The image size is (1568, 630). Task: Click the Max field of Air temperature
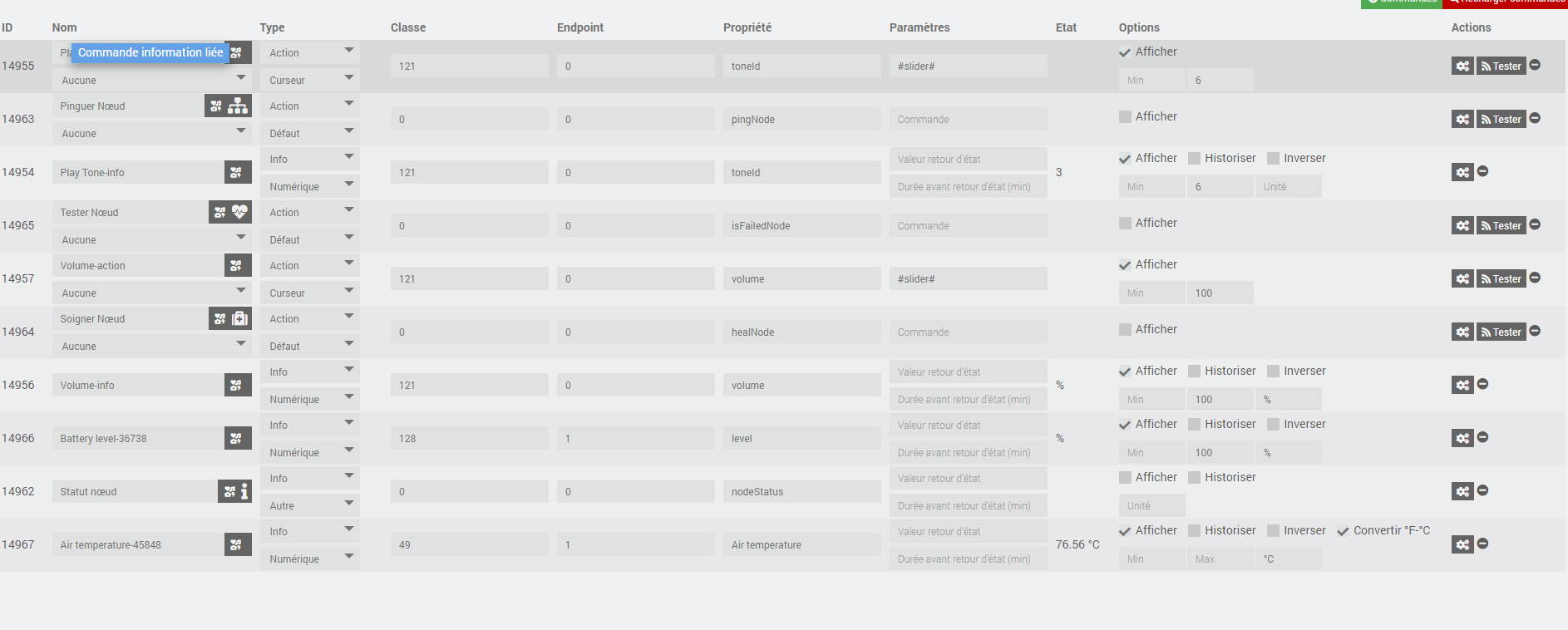1219,559
